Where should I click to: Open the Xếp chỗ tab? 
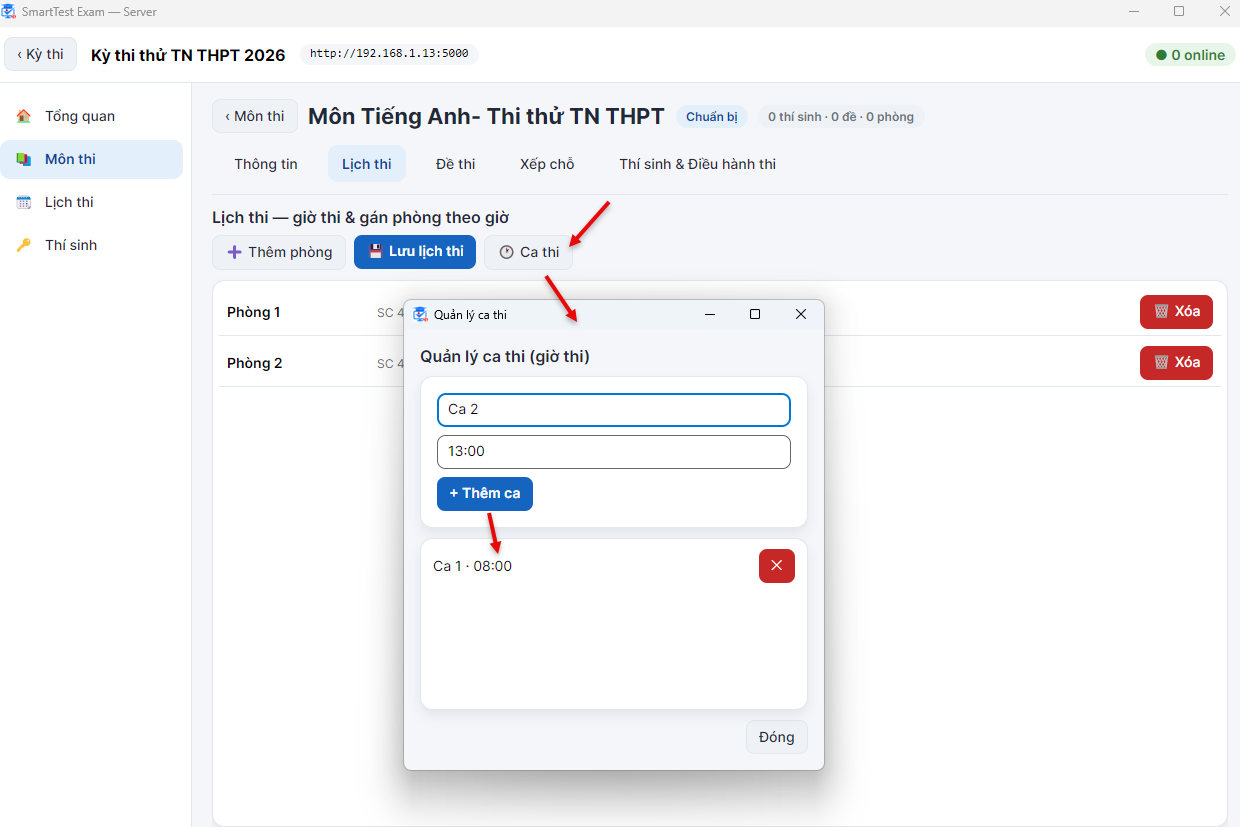[x=547, y=164]
